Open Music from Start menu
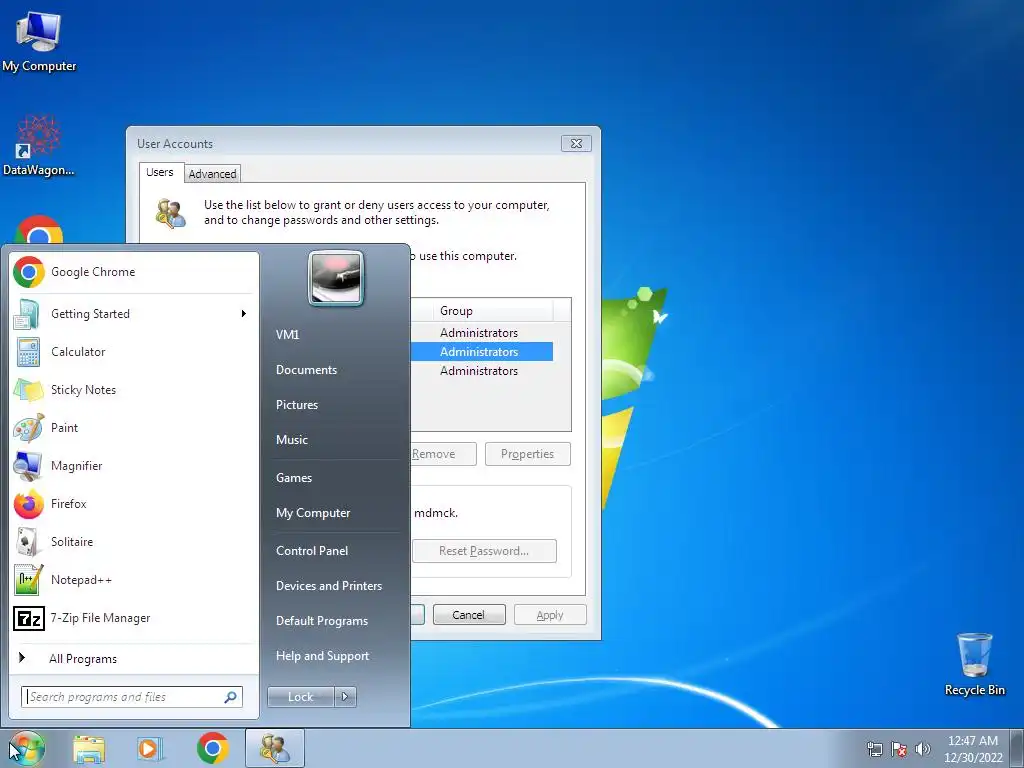The width and height of the screenshot is (1024, 768). pyautogui.click(x=292, y=440)
